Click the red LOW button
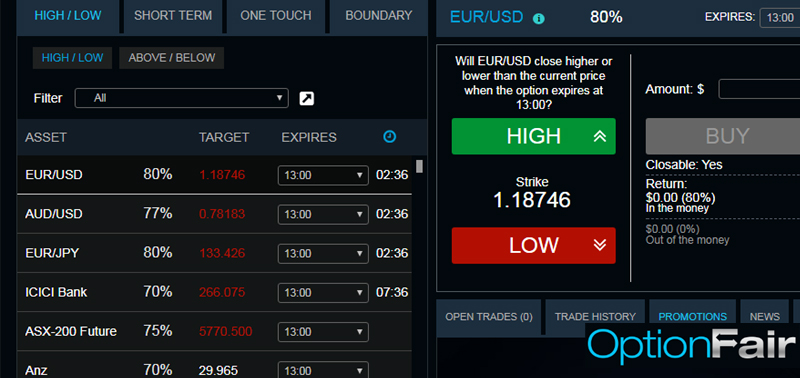This screenshot has height=378, width=800. point(534,245)
